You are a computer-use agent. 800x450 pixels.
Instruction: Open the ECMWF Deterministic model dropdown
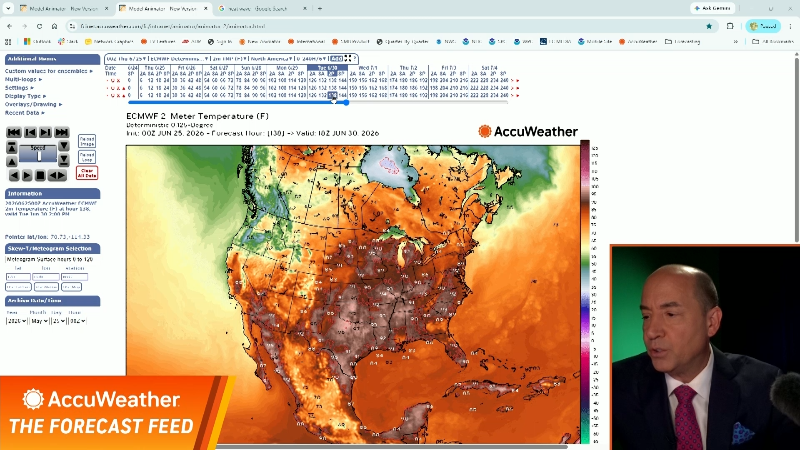180,59
